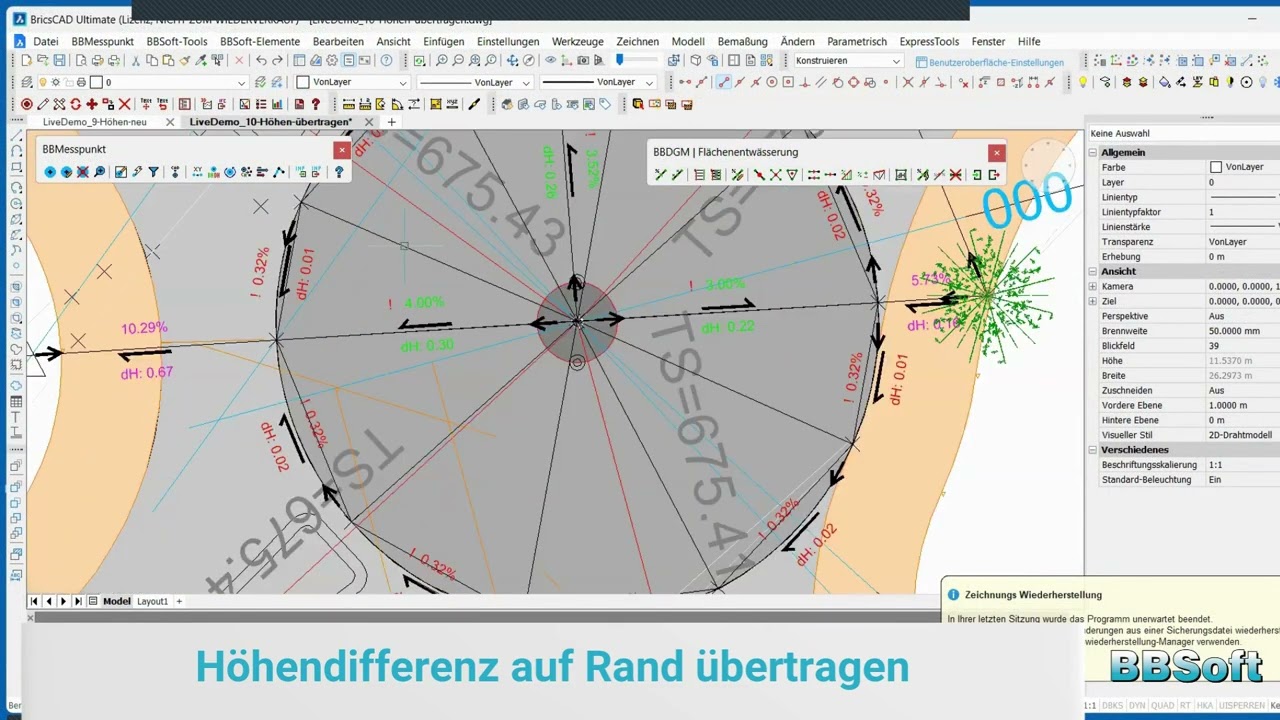Click Benutzeroberfläche-Einstellungen link
The width and height of the screenshot is (1280, 720).
coord(989,62)
